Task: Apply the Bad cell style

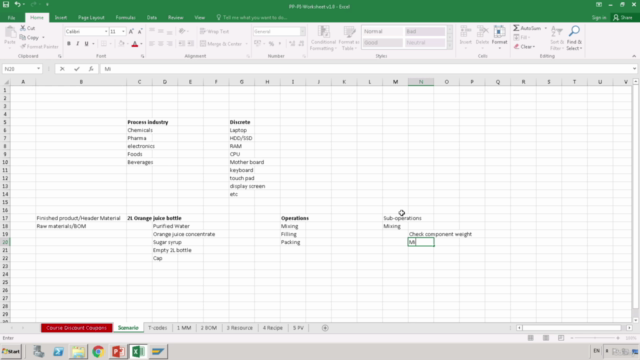Action: pos(424,31)
